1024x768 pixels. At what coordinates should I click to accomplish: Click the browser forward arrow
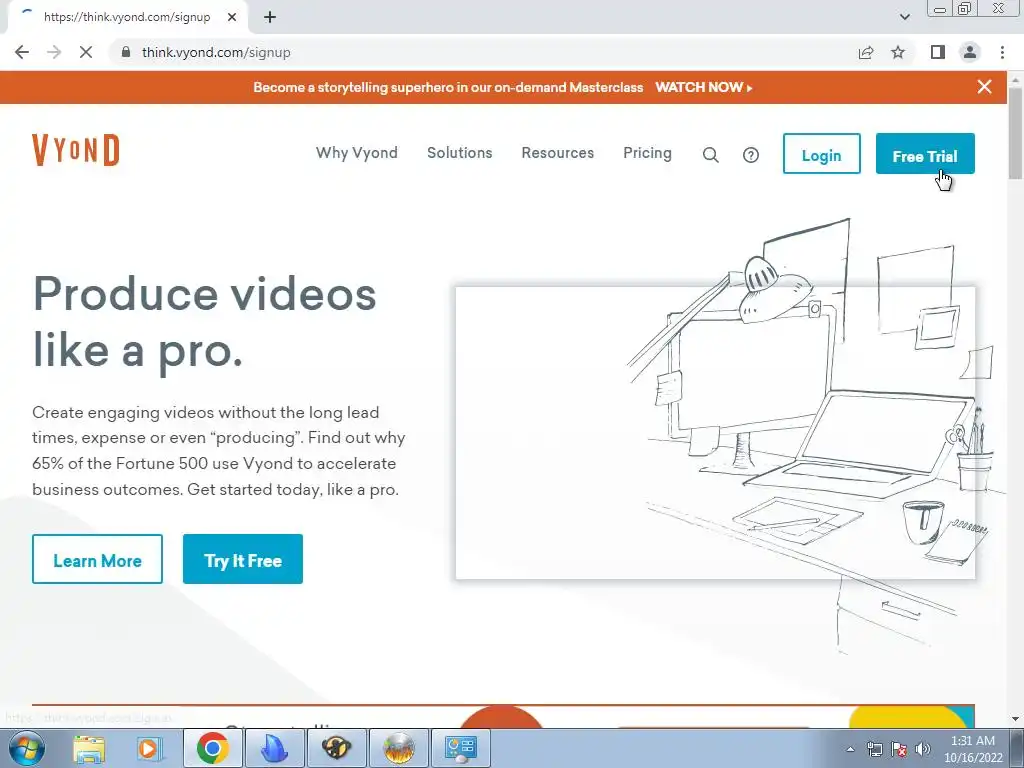tap(54, 52)
